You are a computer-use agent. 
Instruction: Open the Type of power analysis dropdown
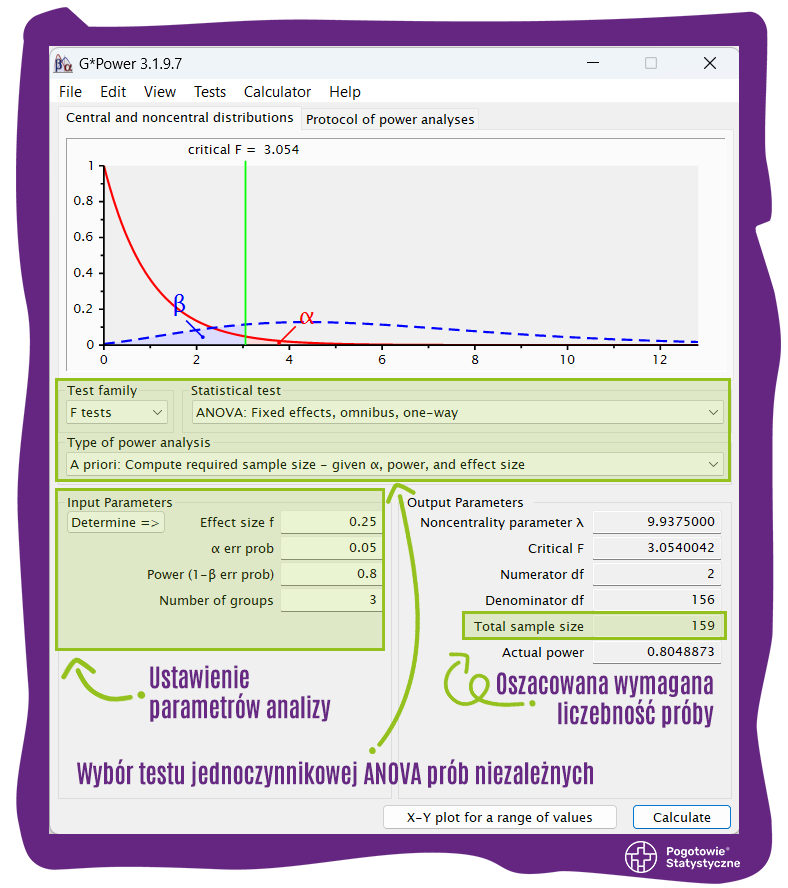[395, 464]
